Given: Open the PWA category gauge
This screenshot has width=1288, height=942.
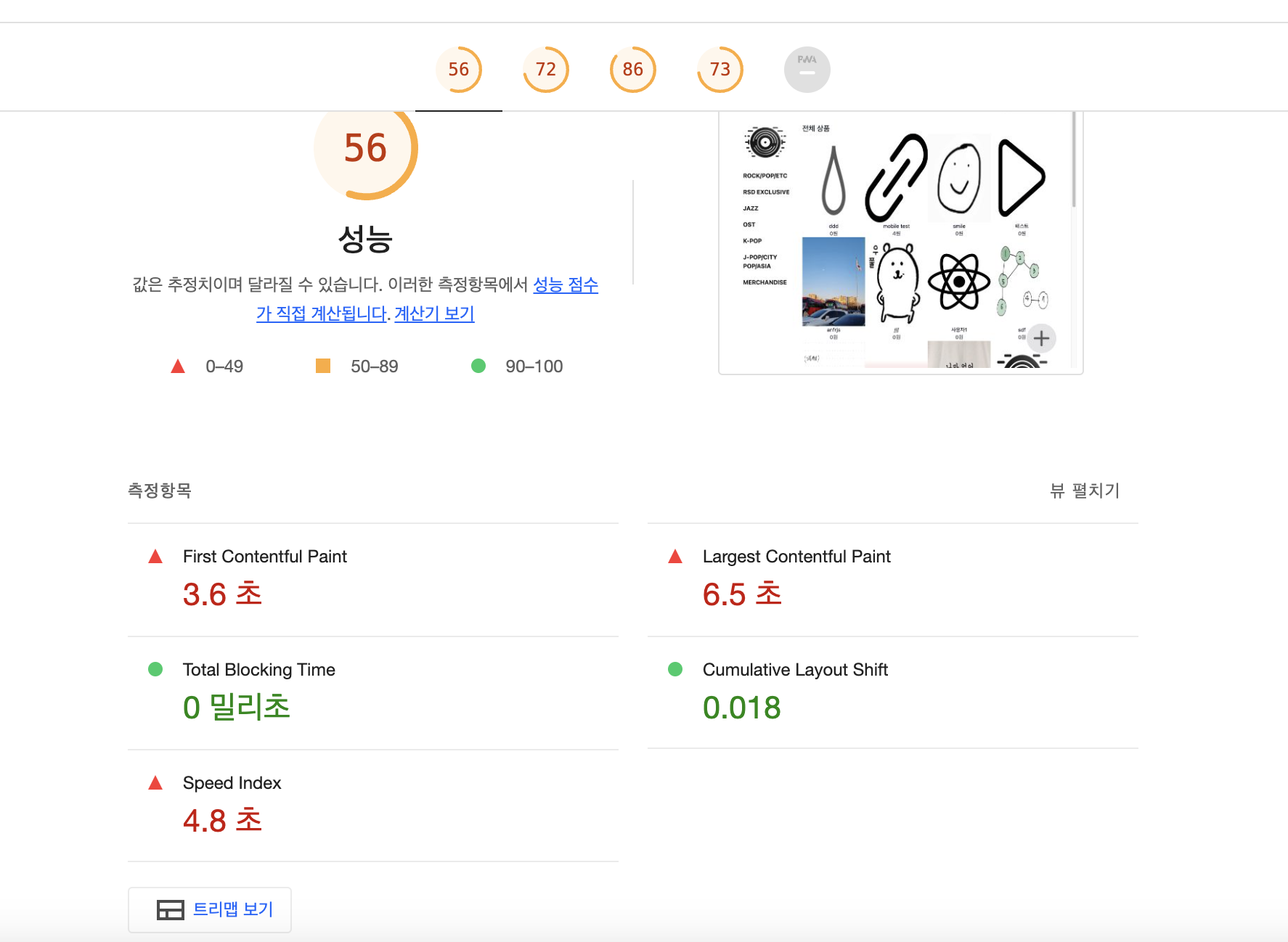Looking at the screenshot, I should click(x=807, y=70).
